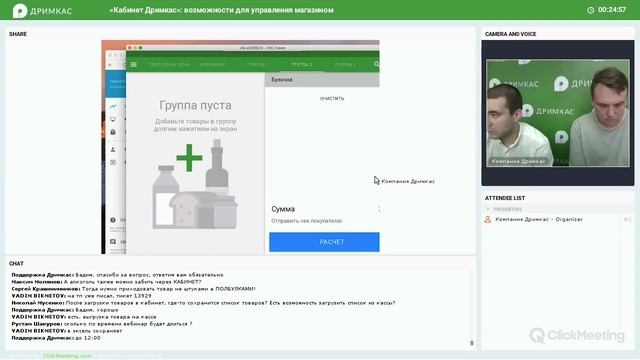This screenshot has height=360, width=640.
Task: Click the SHARE panel heading
Action: point(18,34)
